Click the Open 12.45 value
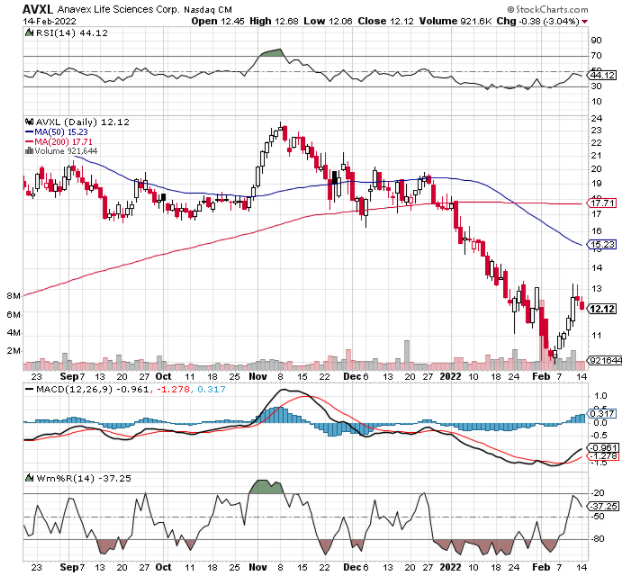The image size is (629, 576). click(x=218, y=21)
